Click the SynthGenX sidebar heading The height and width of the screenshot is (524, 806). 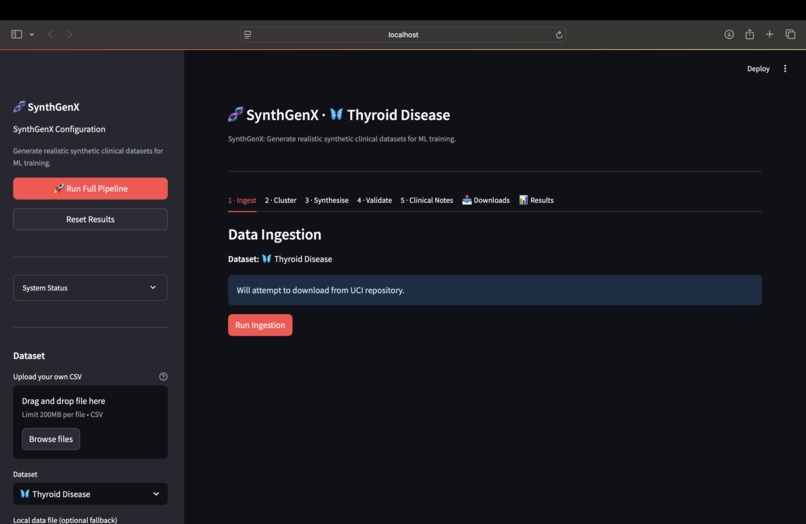(46, 107)
